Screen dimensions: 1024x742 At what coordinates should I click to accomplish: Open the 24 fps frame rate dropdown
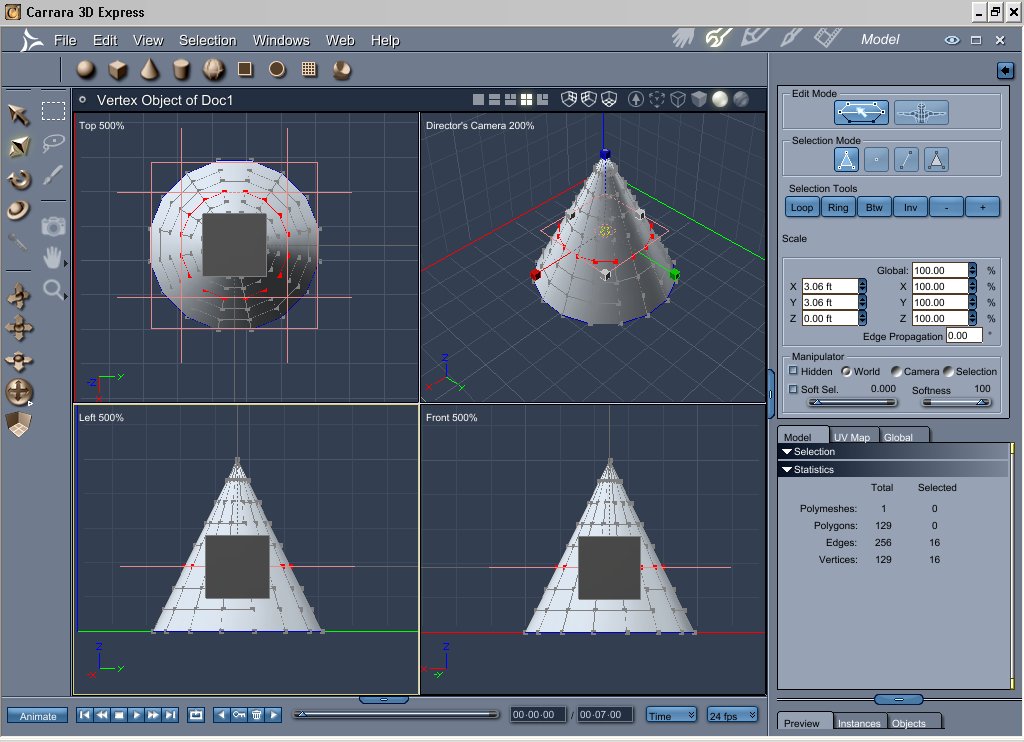coord(730,715)
